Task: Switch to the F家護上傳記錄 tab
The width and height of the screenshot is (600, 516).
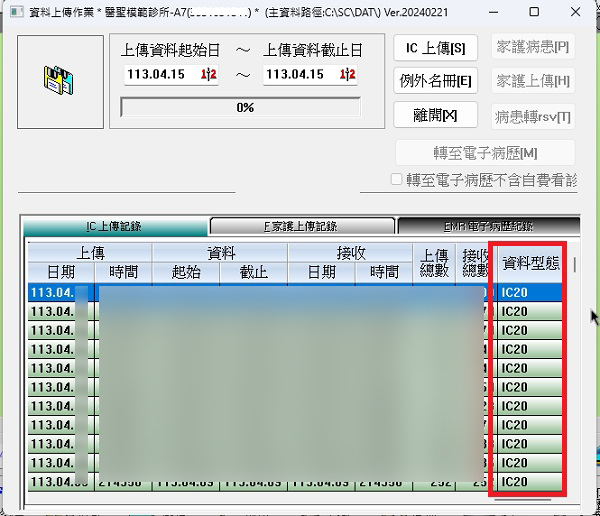Action: 301,227
